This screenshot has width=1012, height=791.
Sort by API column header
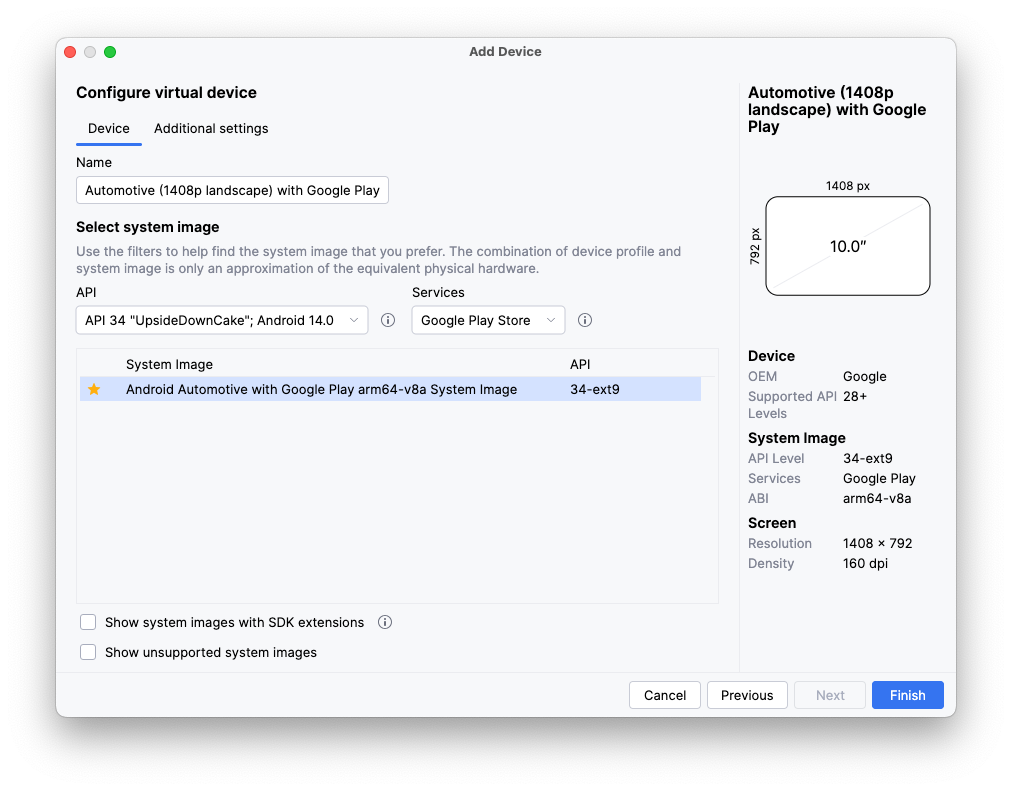580,364
